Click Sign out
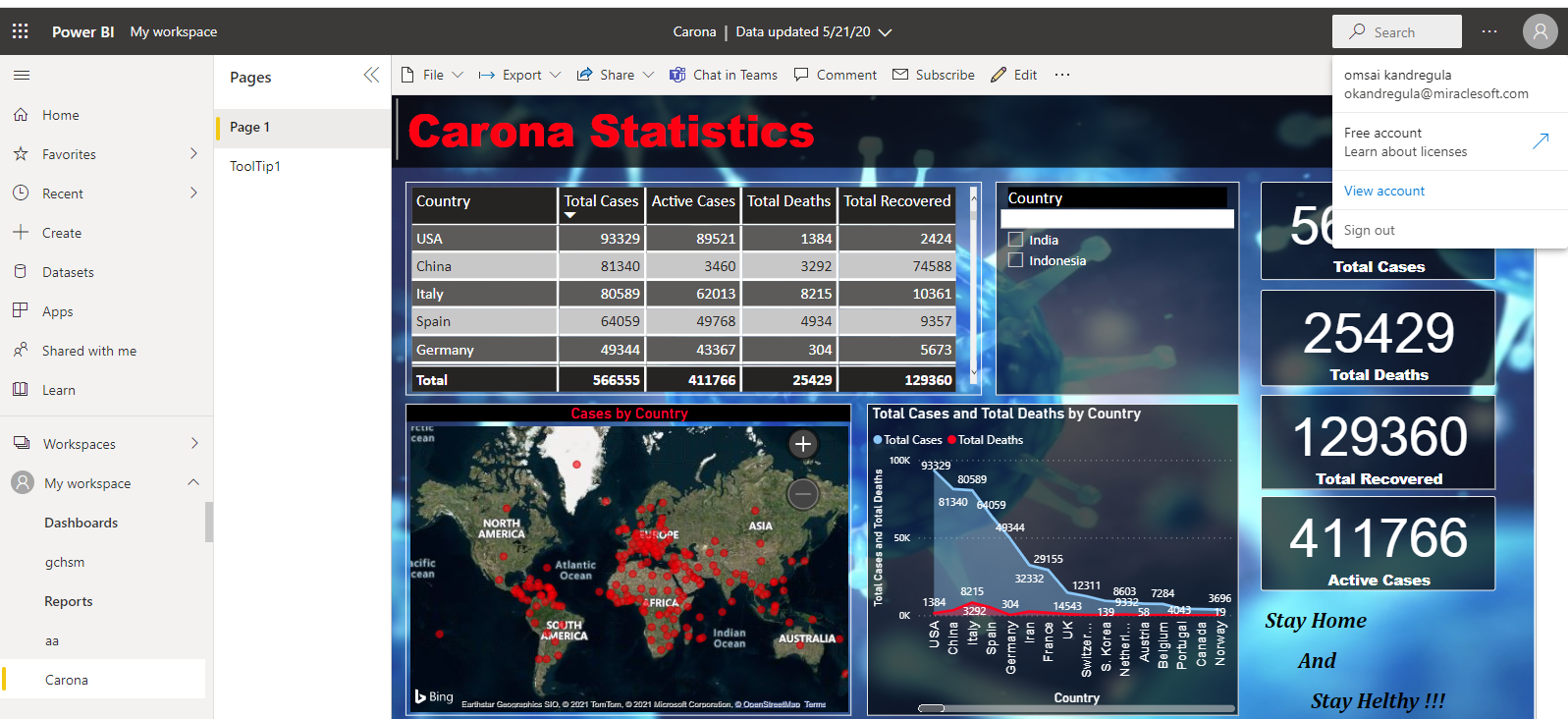 pos(1369,230)
